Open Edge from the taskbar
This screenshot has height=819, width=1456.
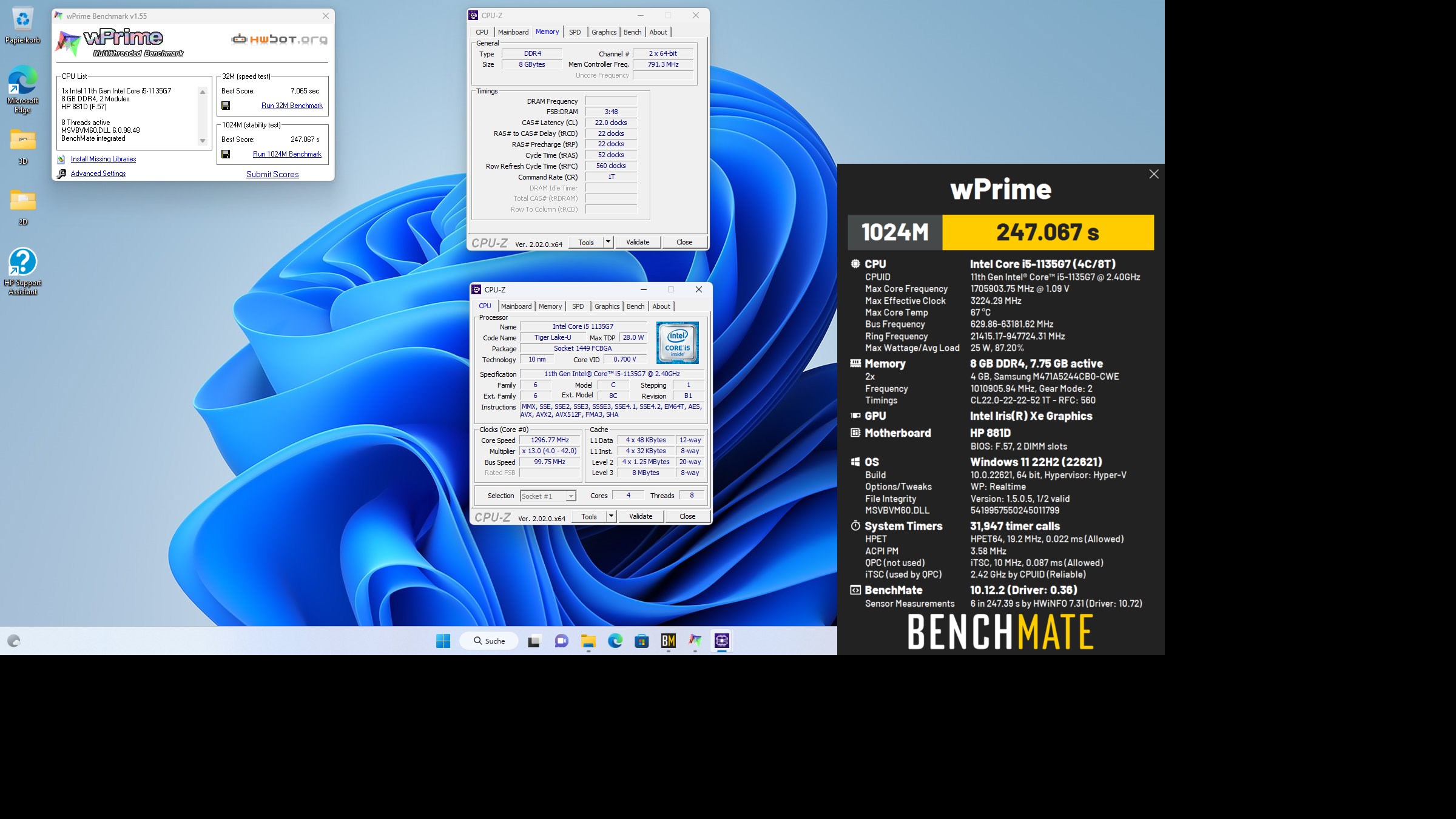pyautogui.click(x=615, y=641)
